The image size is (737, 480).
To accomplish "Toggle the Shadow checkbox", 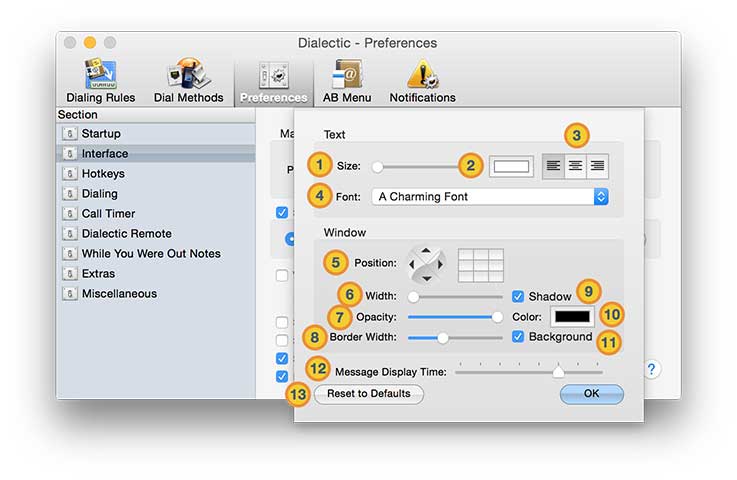I will point(517,296).
